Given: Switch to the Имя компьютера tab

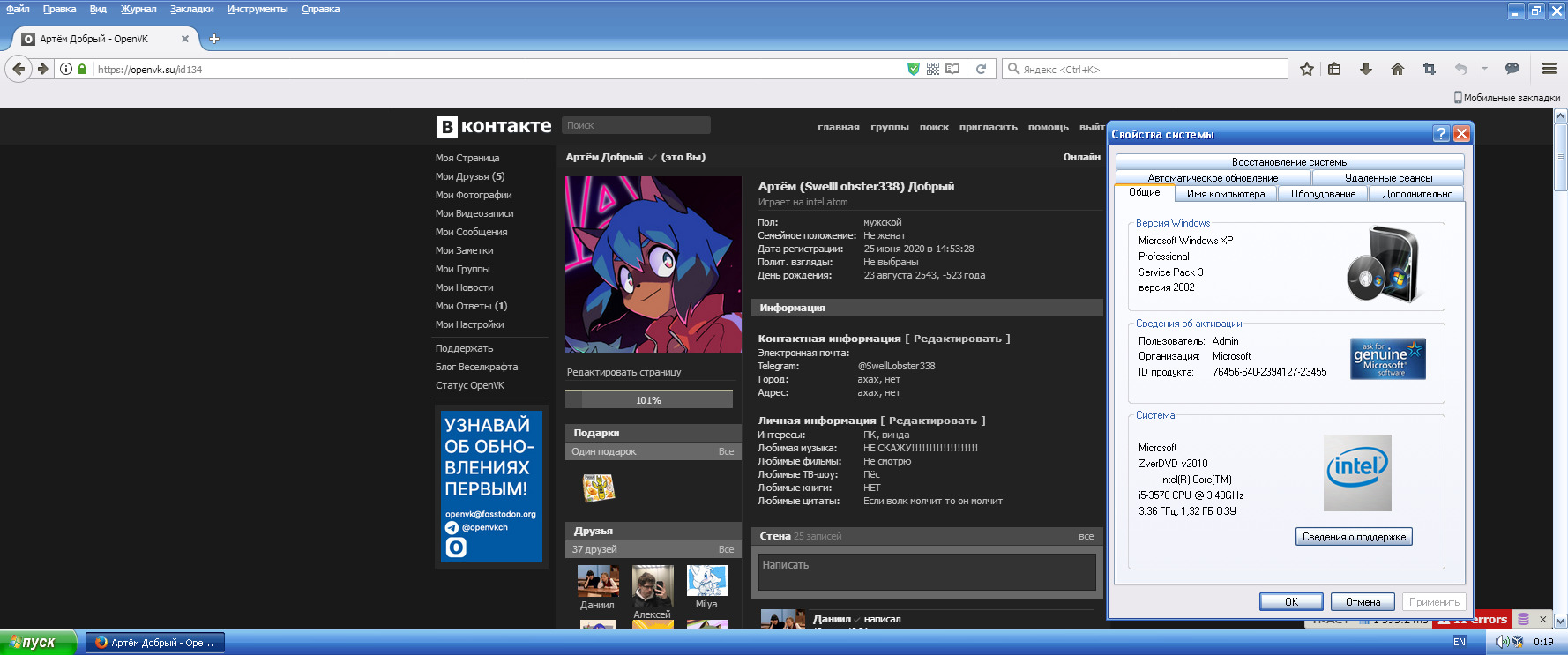Looking at the screenshot, I should 1226,194.
